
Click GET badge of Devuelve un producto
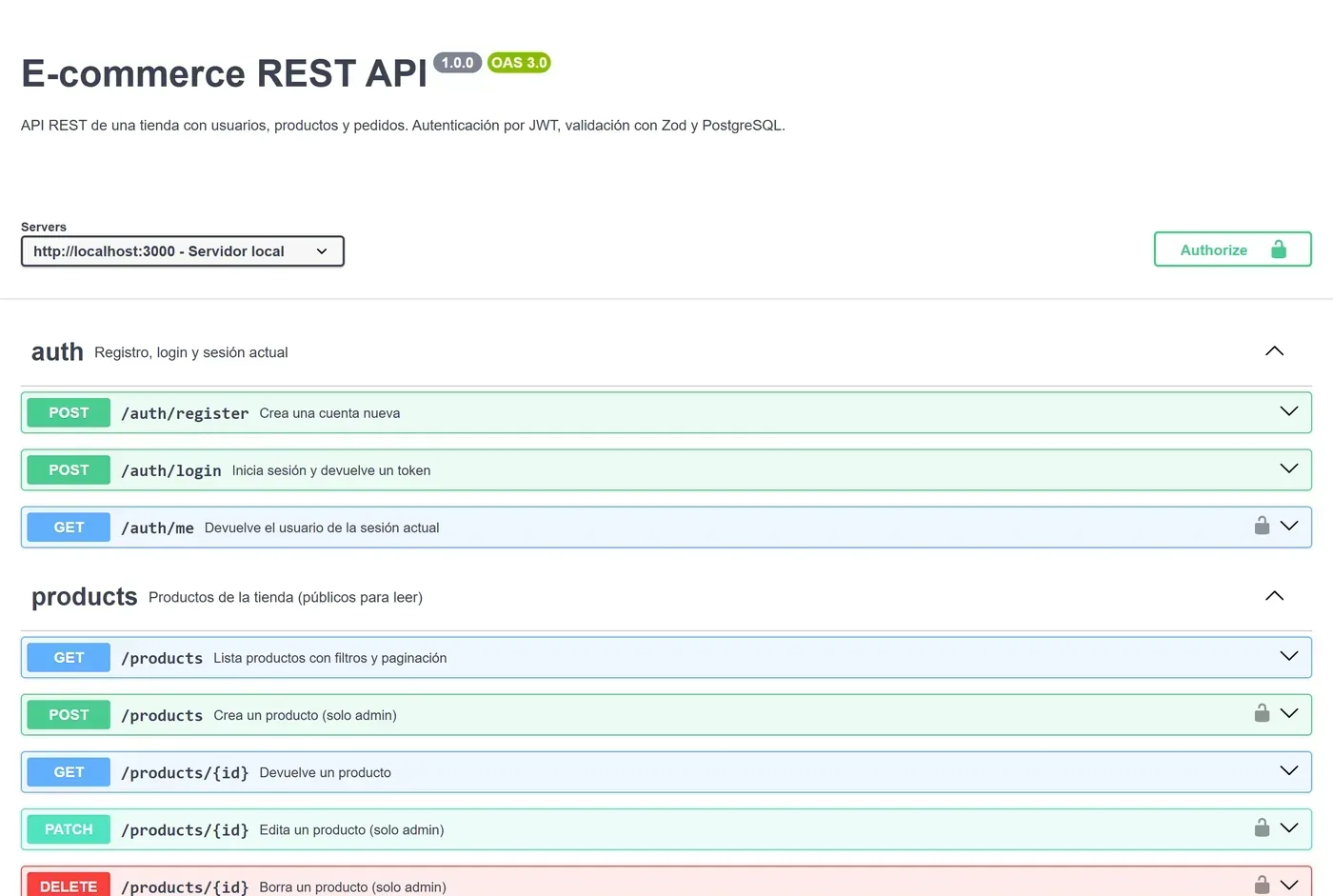coord(69,771)
